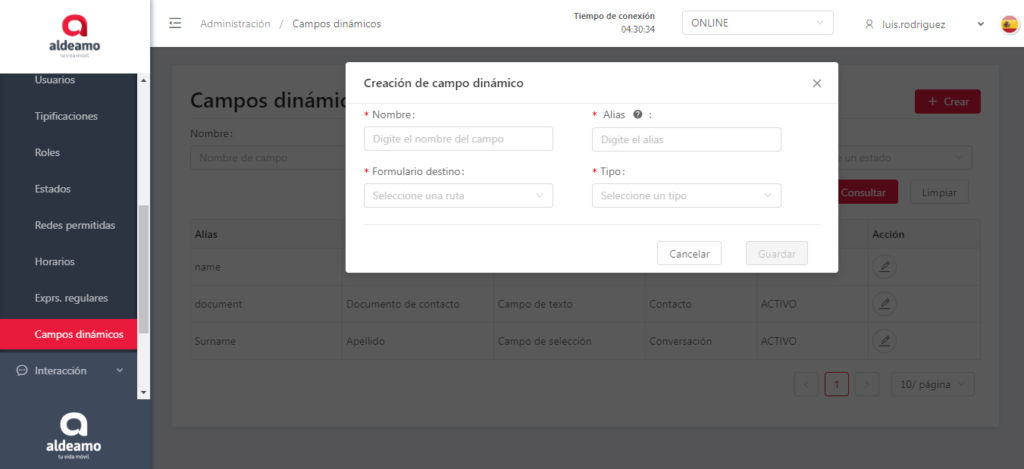Viewport: 1024px width, 469px height.
Task: Select Horarios in the sidebar menu
Action: click(55, 262)
